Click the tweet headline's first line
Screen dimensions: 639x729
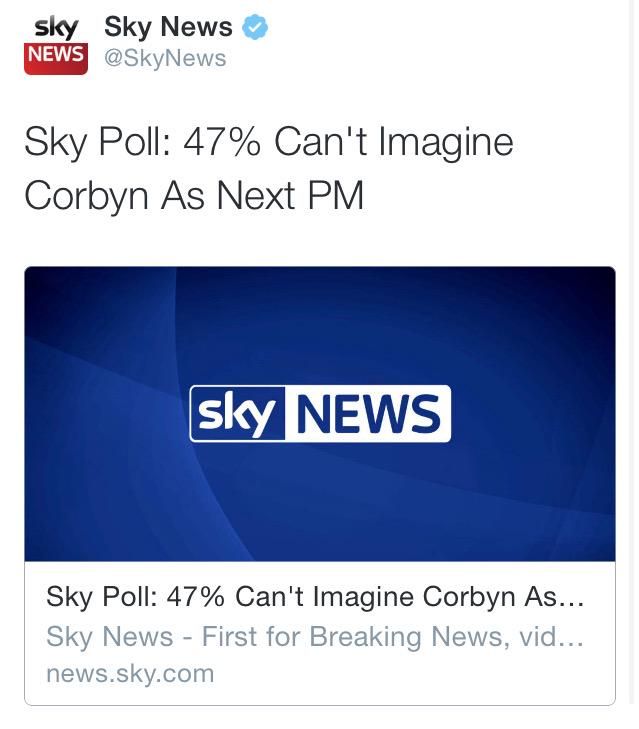[268, 143]
